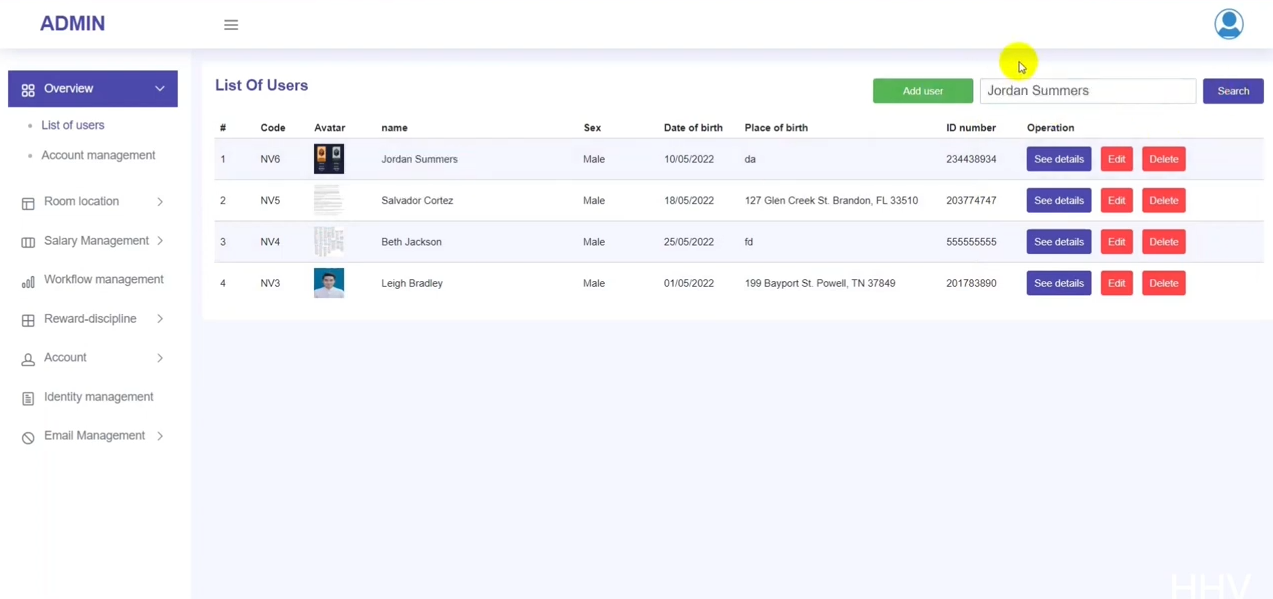Click the Room location sidebar icon

point(28,203)
